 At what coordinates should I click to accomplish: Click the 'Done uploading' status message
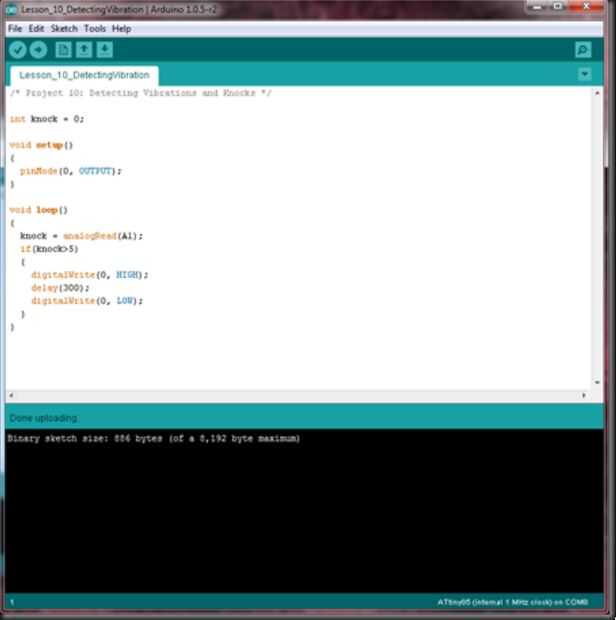click(43, 418)
